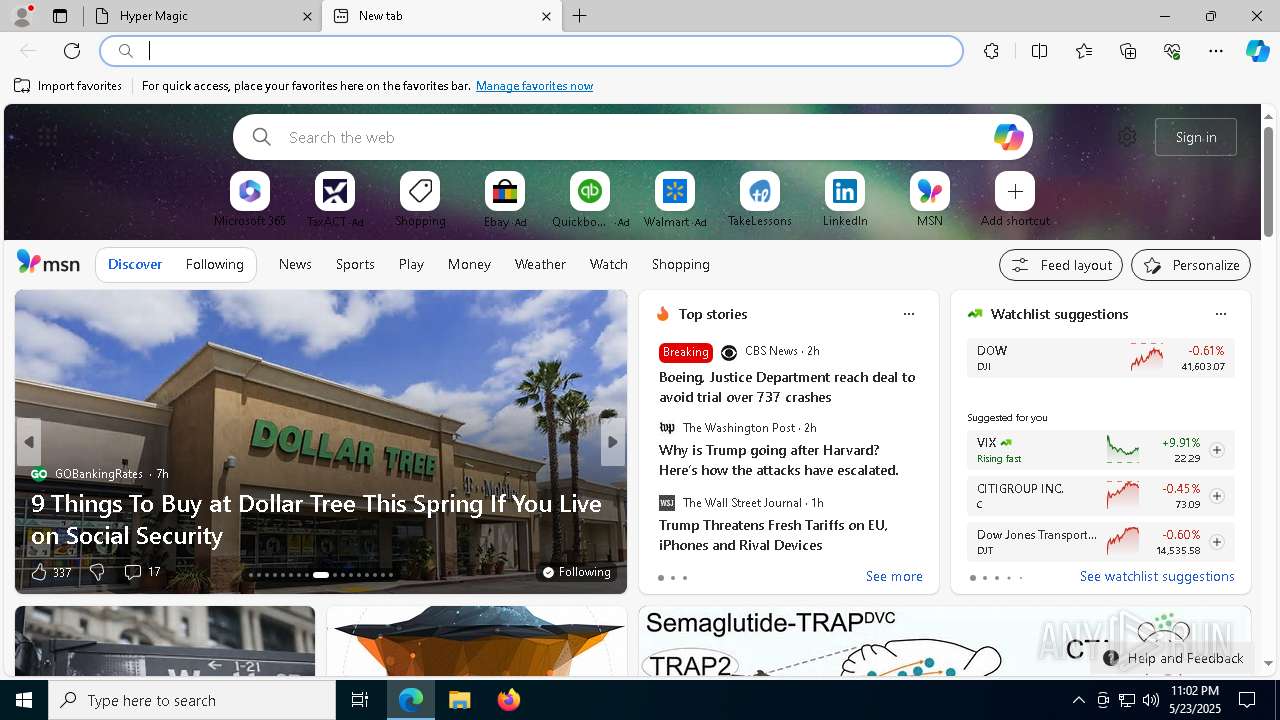Open the Shopping shortcut tile

tap(420, 191)
